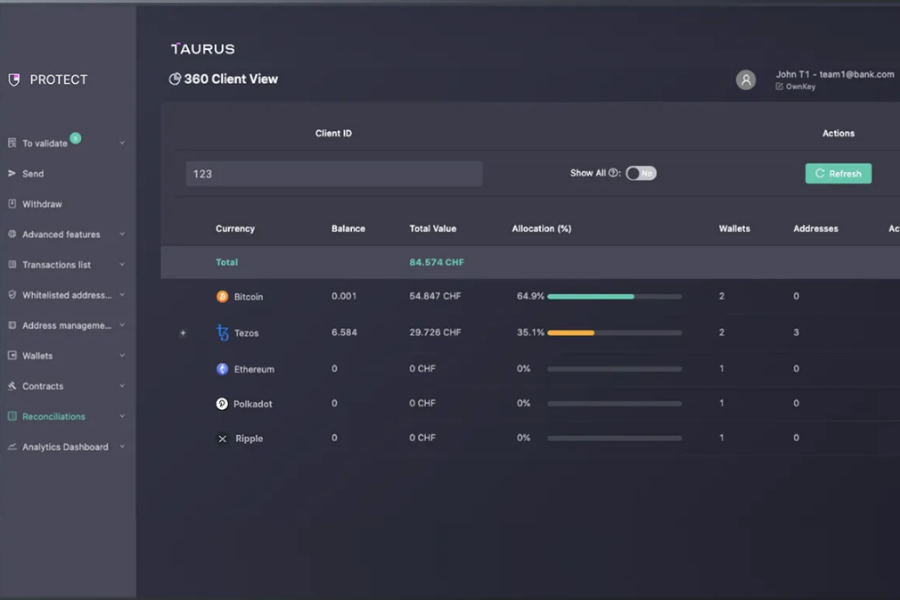Click the OwnKey edit icon
This screenshot has width=900, height=600.
[x=779, y=87]
